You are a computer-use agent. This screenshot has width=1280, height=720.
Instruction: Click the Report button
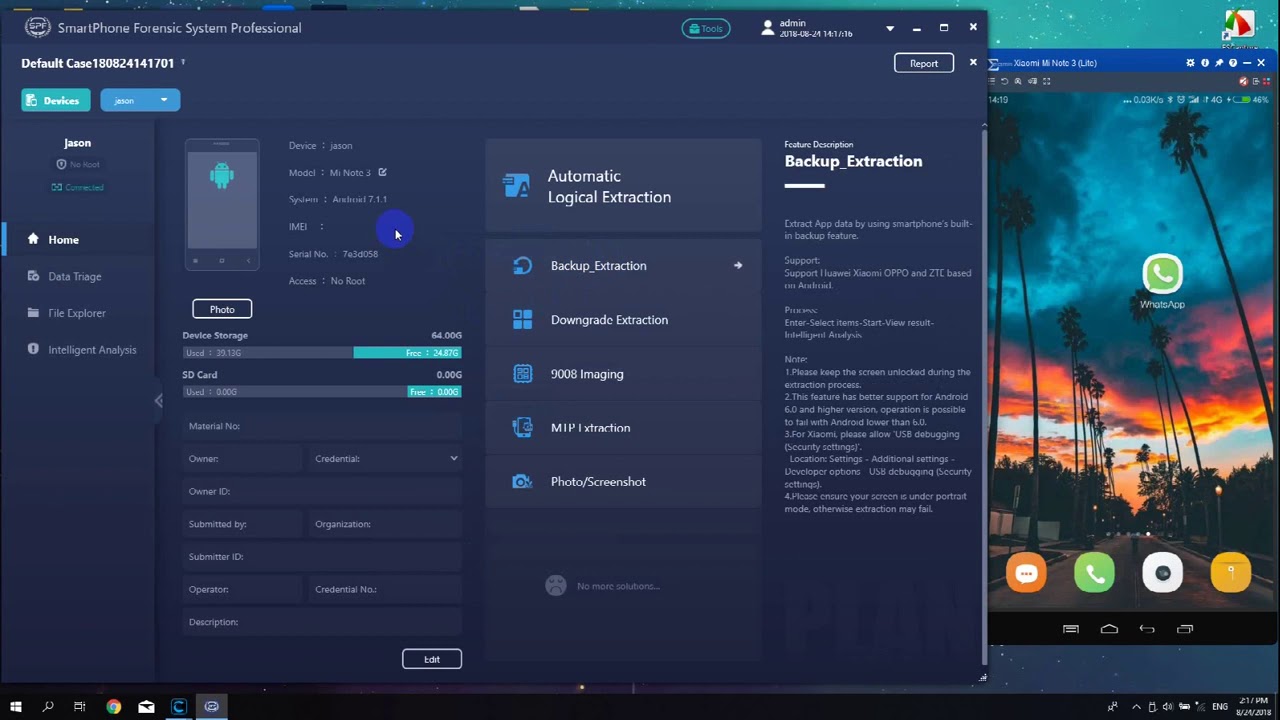pyautogui.click(x=924, y=63)
